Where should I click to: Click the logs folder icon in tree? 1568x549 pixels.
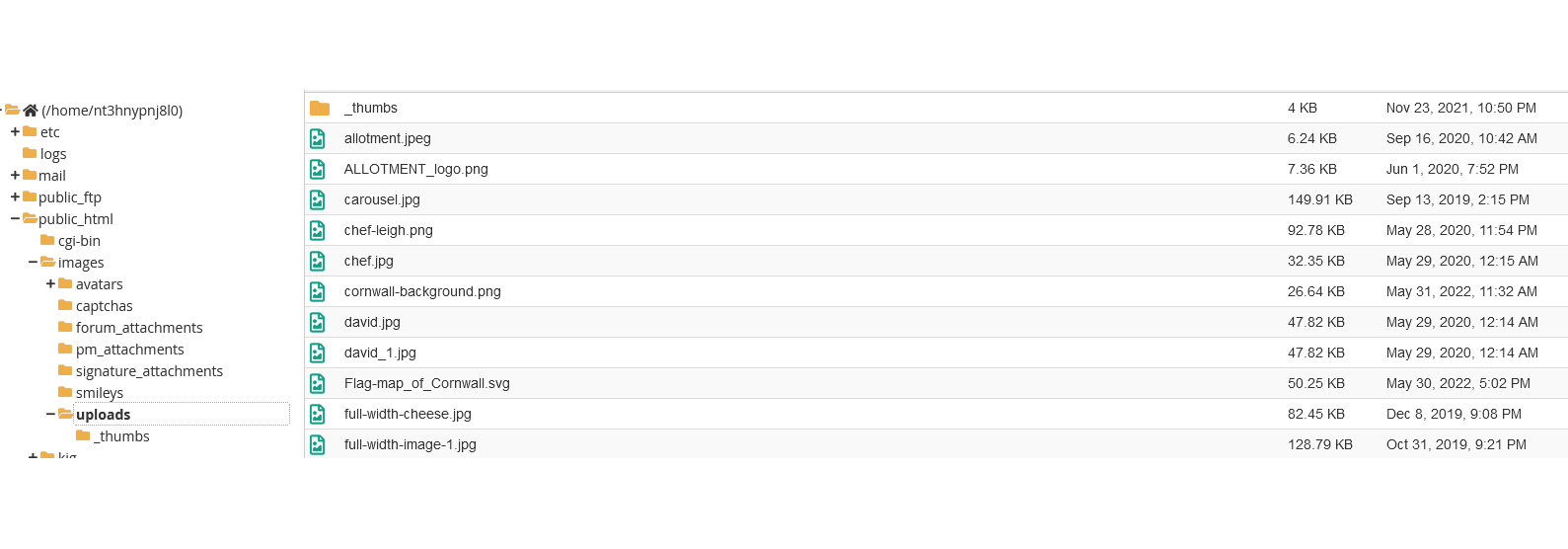click(x=30, y=154)
